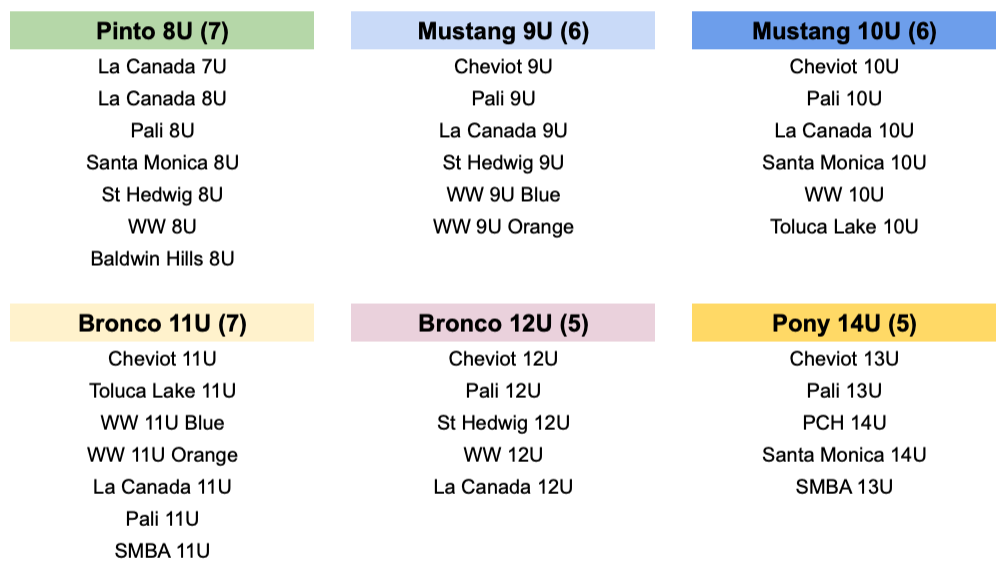
Task: Click WW 11U Orange entry
Action: coord(162,455)
